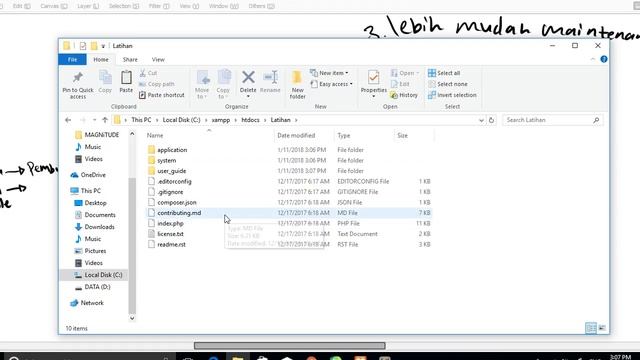Screen dimensions: 640x360
Task: Click Paste shortcut in ribbon
Action: (162, 95)
